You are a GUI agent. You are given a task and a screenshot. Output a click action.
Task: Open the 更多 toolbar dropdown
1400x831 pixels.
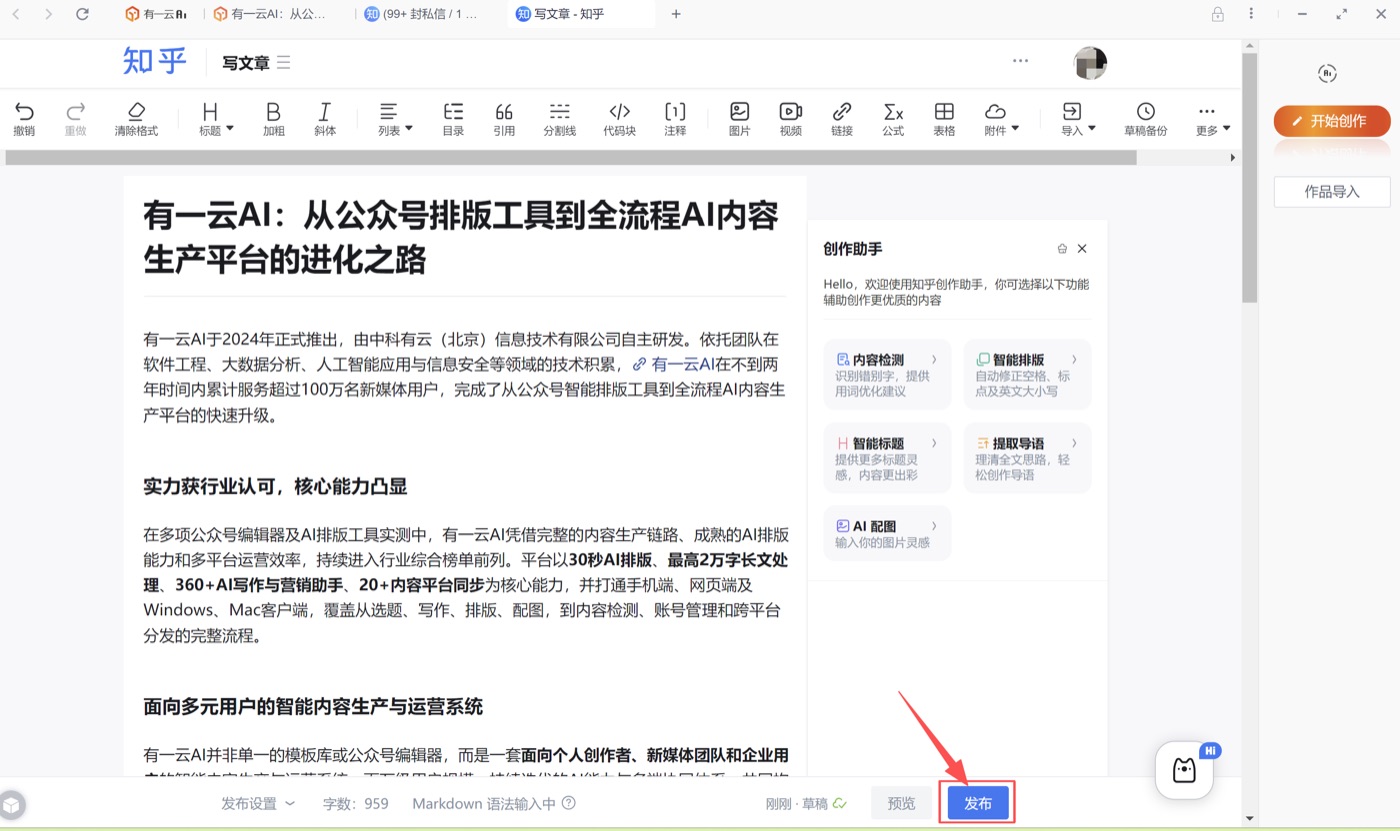click(x=1212, y=119)
